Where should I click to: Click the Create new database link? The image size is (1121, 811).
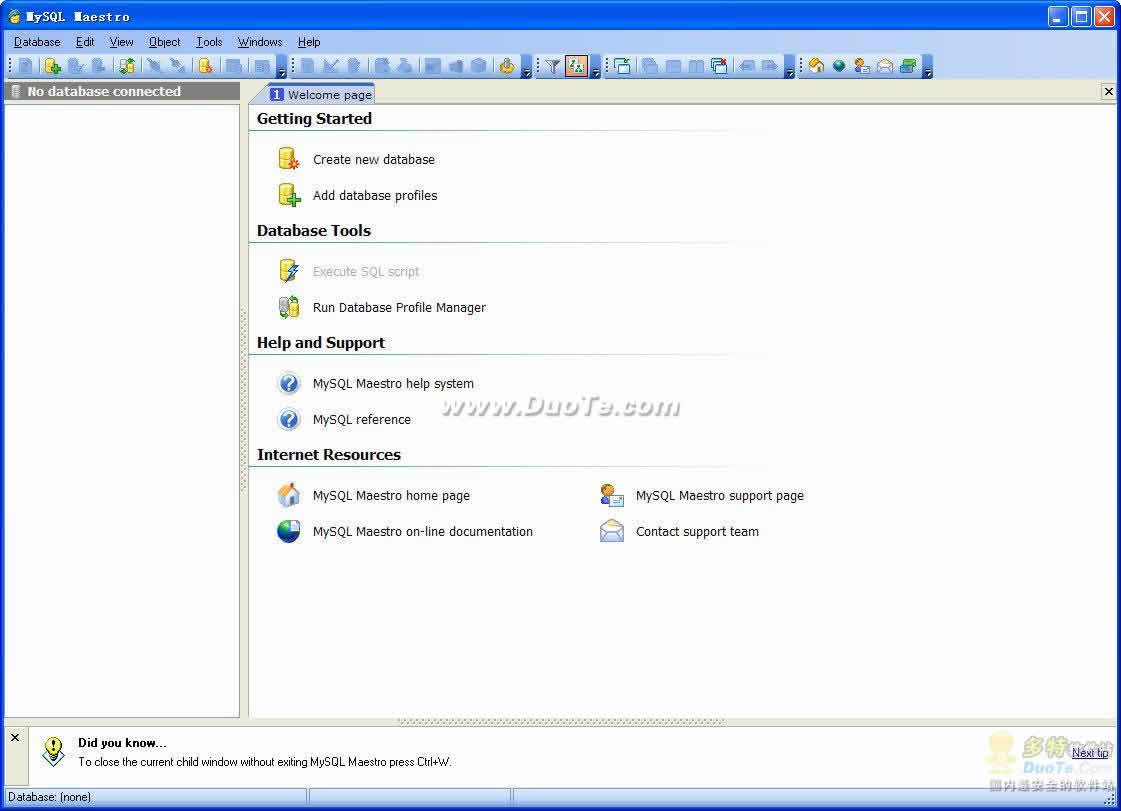[x=373, y=159]
